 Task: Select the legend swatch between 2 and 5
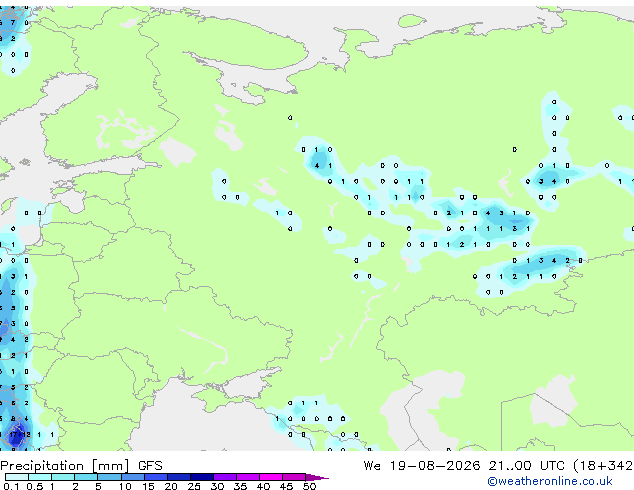[x=86, y=477]
